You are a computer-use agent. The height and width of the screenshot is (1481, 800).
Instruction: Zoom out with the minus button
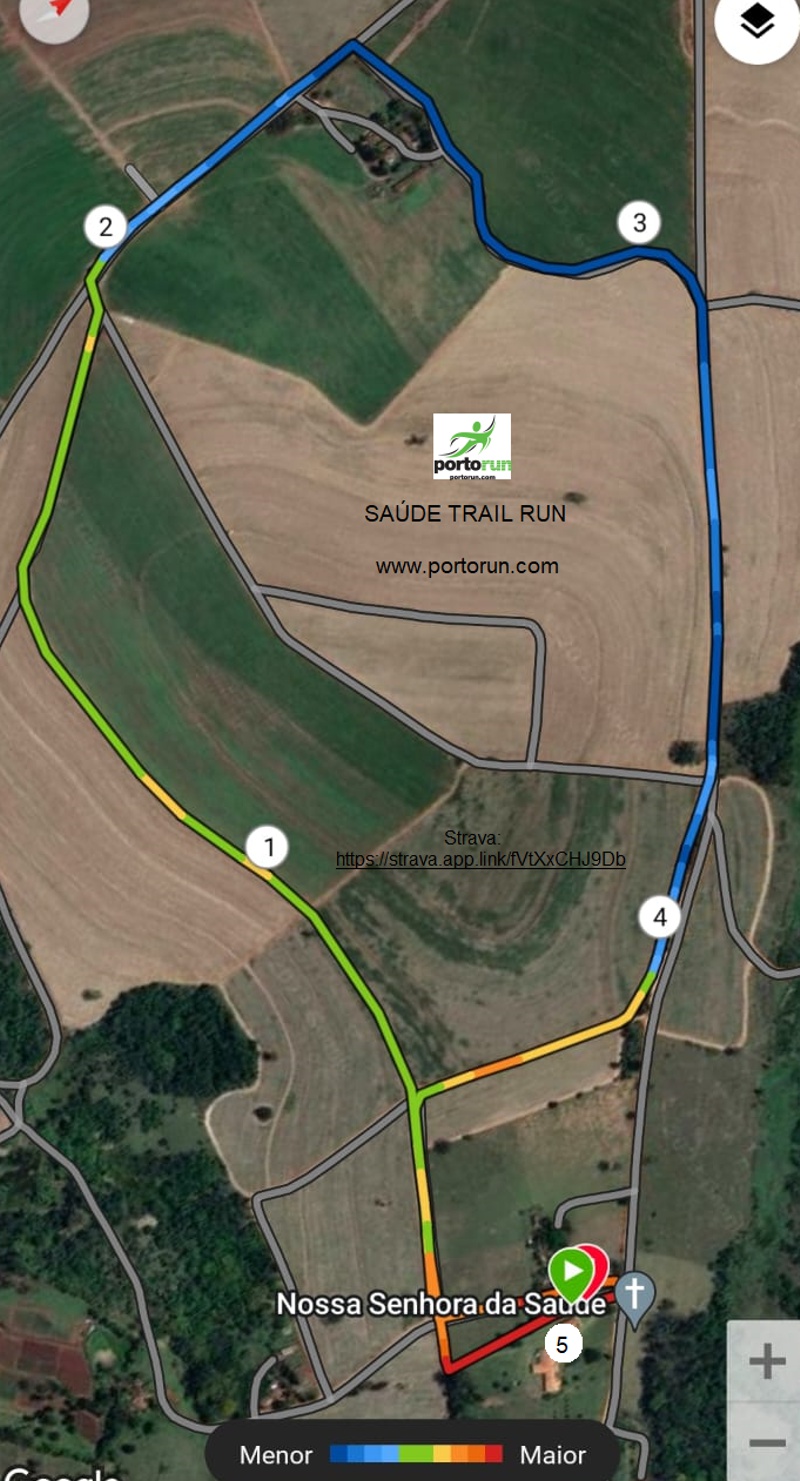tap(766, 1442)
